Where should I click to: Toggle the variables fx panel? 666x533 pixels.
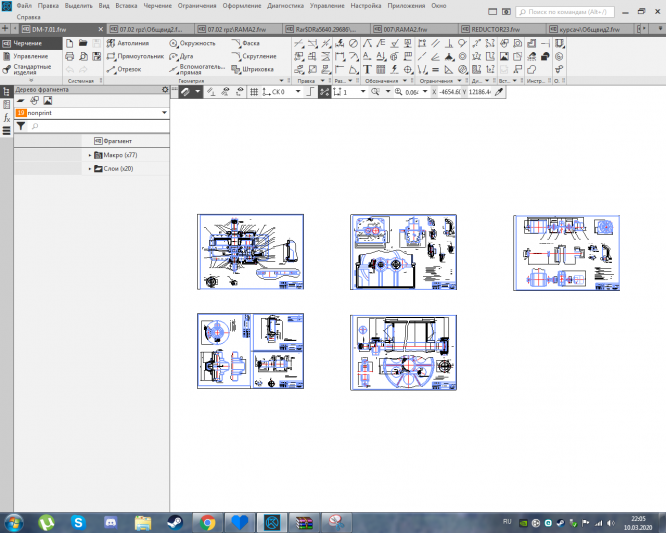[x=6, y=117]
